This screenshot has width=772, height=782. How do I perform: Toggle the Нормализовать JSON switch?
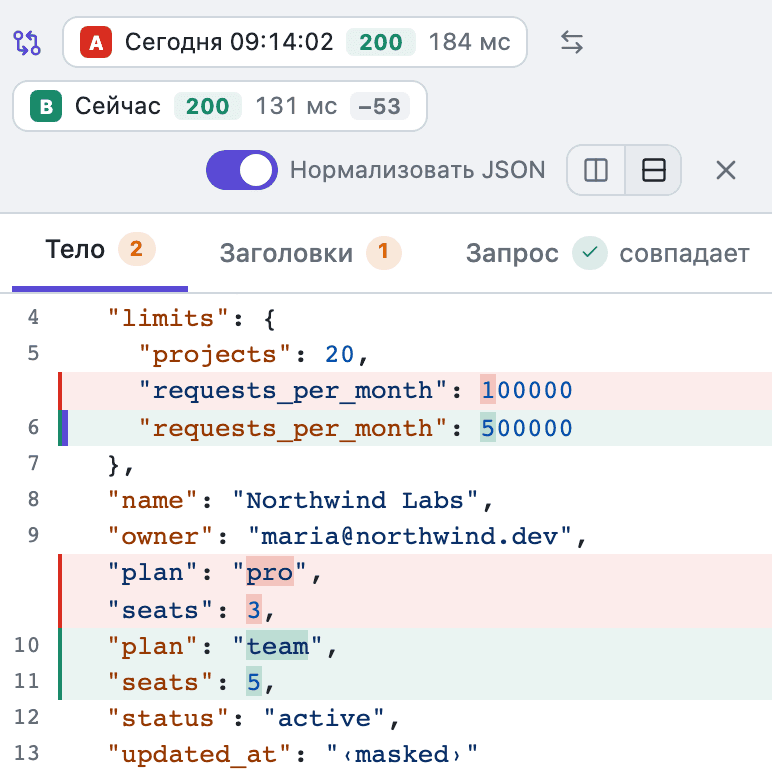(242, 170)
